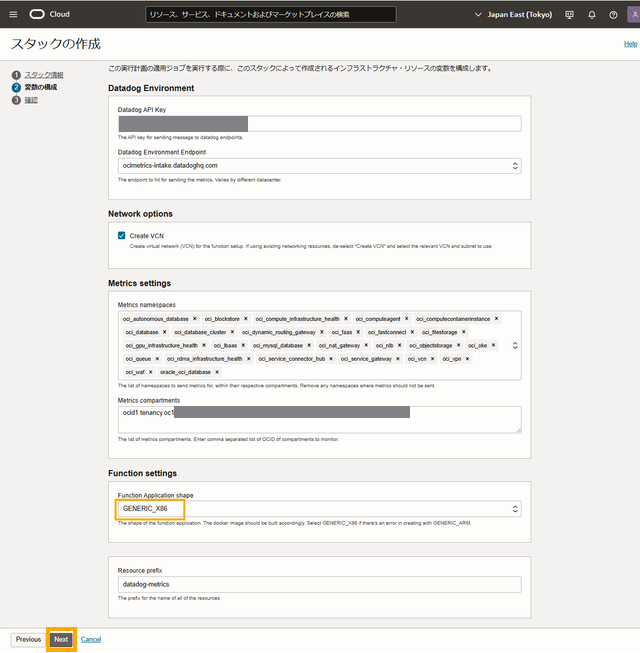Remove the oci_filestorage namespace chip
This screenshot has height=653, width=640.
[x=463, y=332]
